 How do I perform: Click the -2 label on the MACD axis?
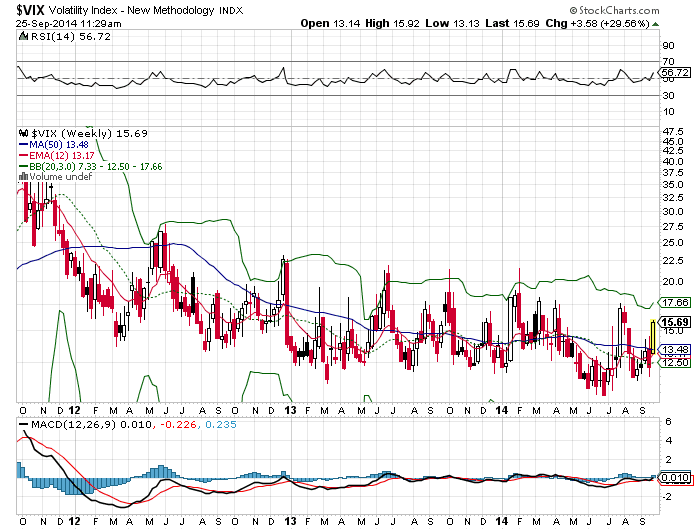coord(667,497)
